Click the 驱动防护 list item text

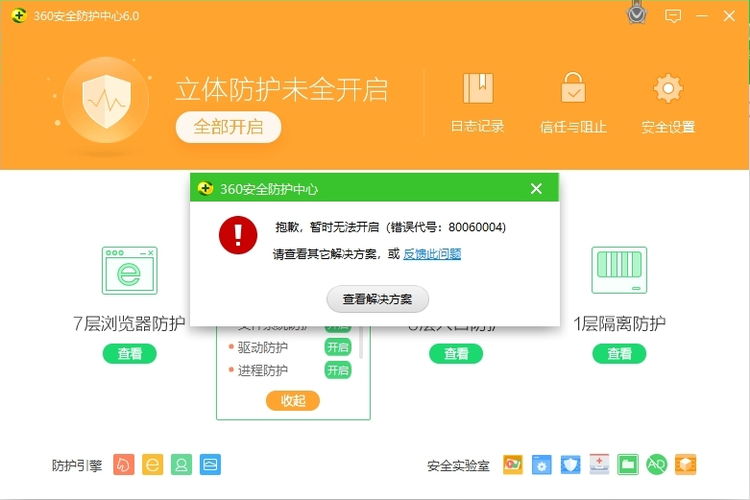coord(263,347)
